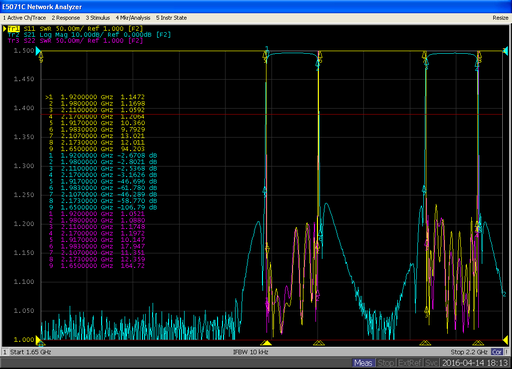Click the Meas status indicator
The image size is (512, 369).
pyautogui.click(x=363, y=363)
